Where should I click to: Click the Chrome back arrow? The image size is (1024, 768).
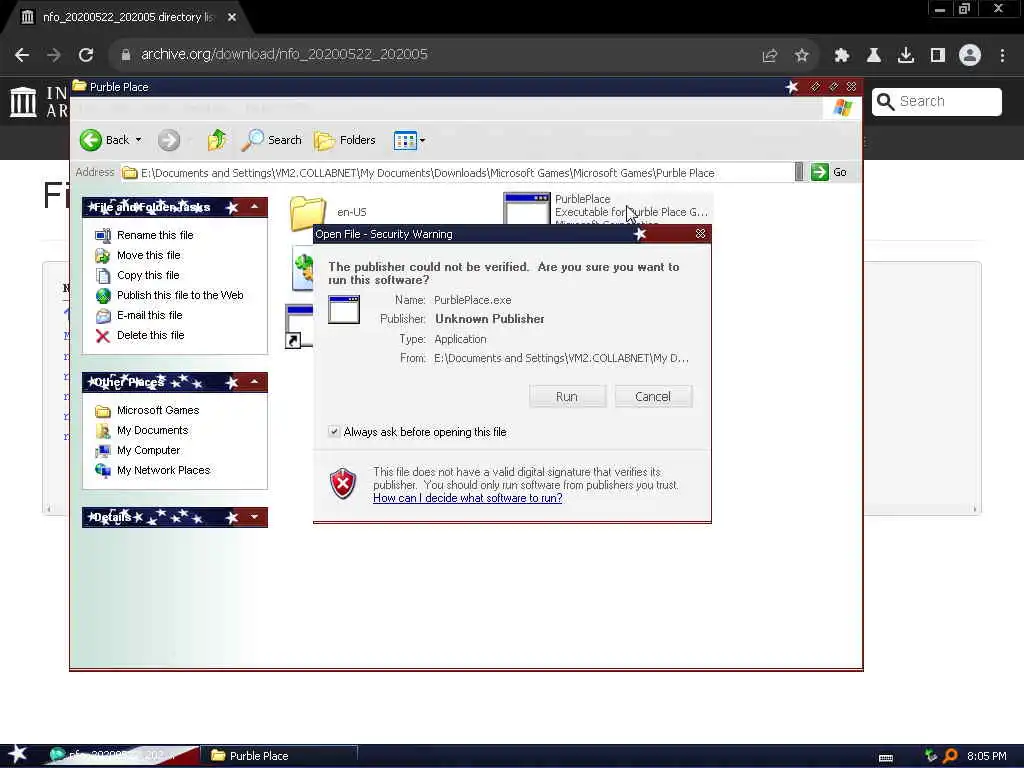(x=22, y=55)
